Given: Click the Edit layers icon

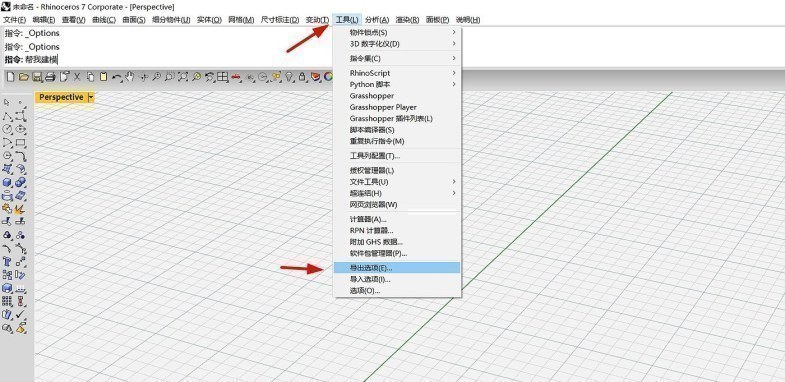Looking at the screenshot, I should tap(315, 77).
